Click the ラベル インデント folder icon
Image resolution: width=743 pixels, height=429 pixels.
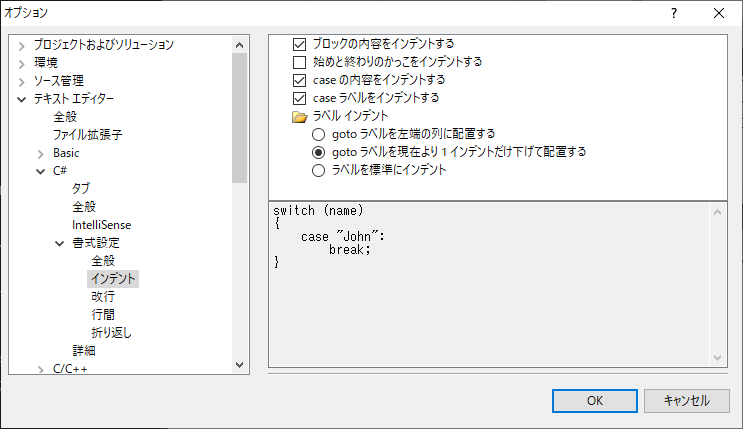(x=299, y=116)
